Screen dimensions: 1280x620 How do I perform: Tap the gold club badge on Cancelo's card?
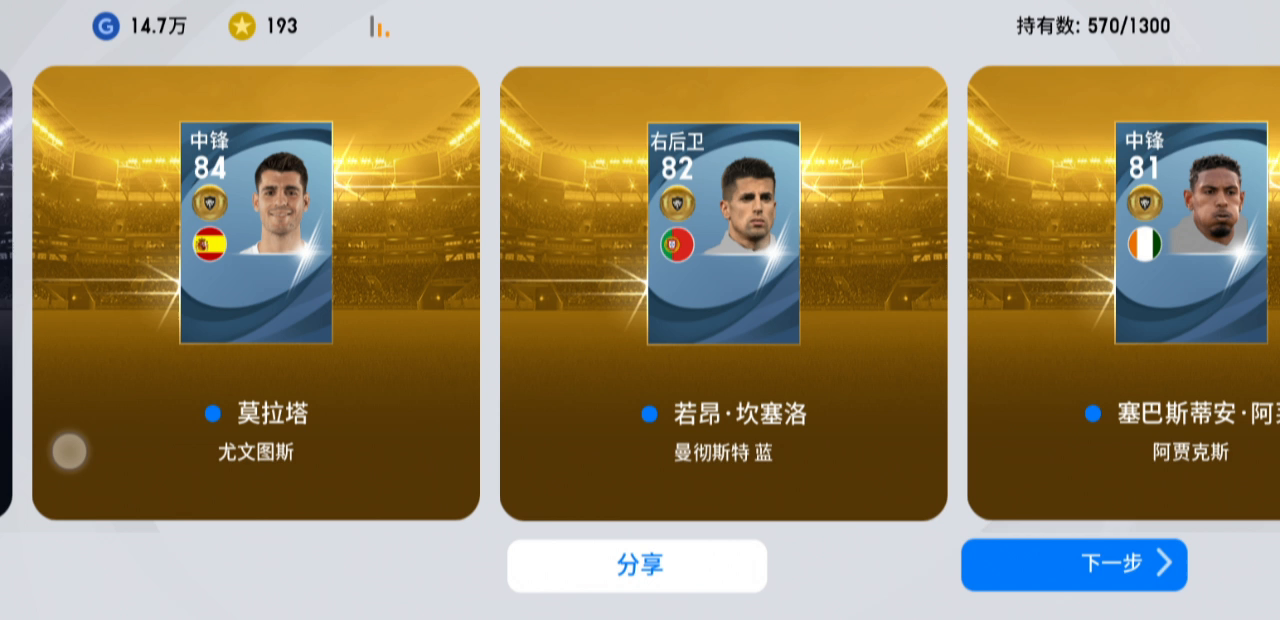678,202
